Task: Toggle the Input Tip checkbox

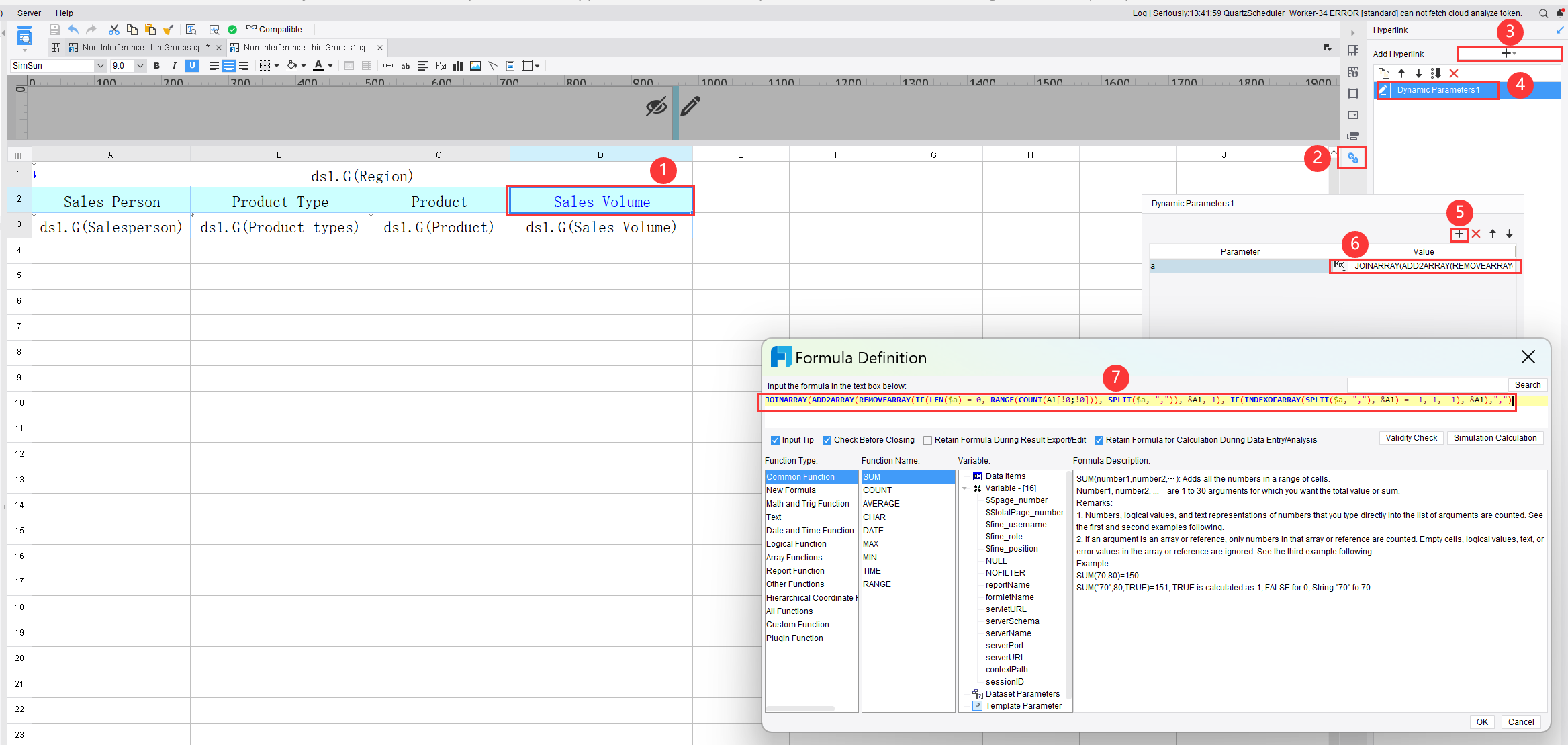Action: coord(775,440)
